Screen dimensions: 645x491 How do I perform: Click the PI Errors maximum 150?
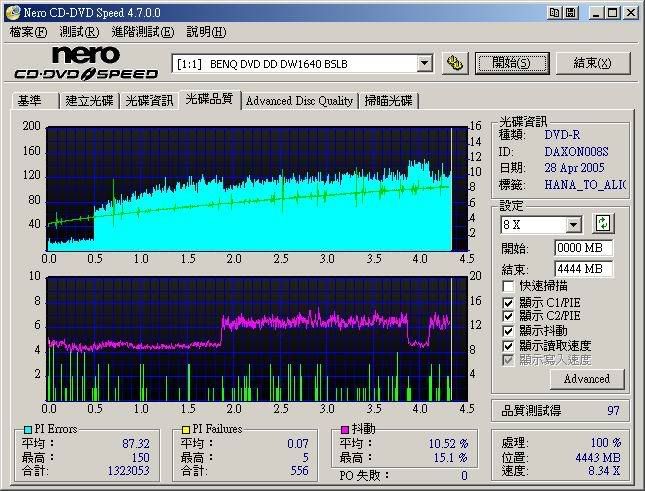click(x=141, y=457)
